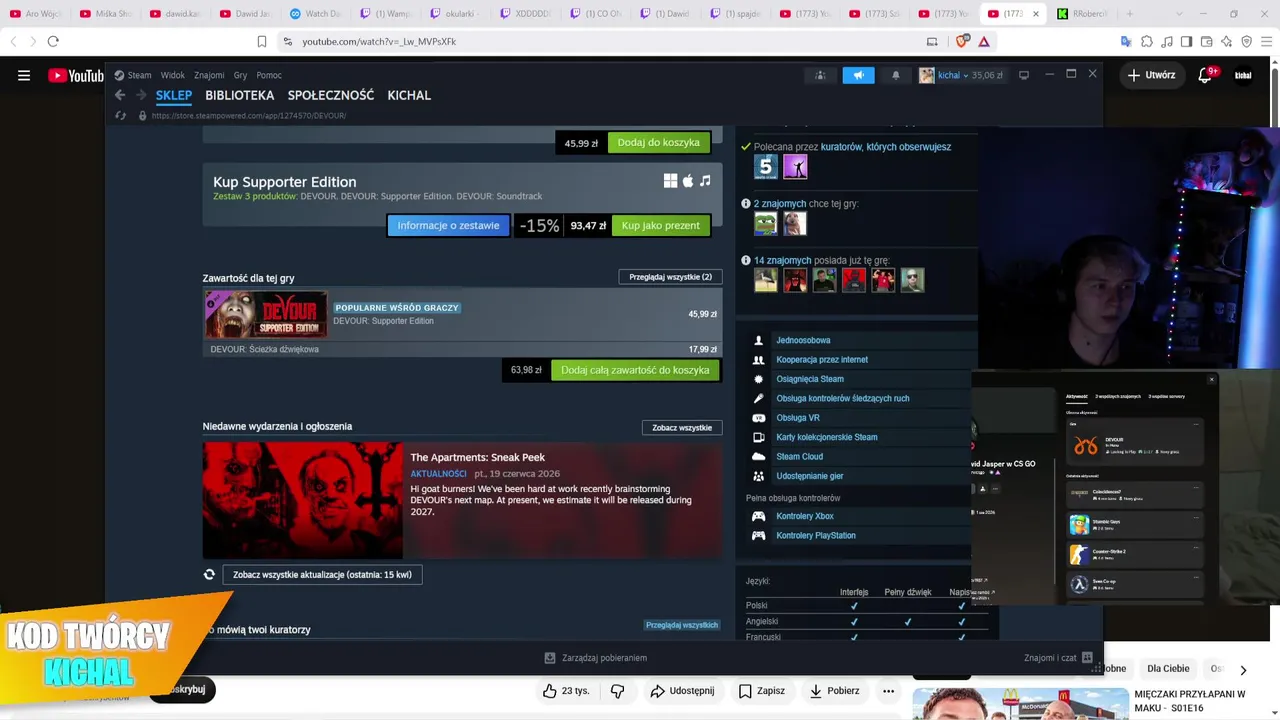1280x720 pixels.
Task: Open the KICHAL profile tab
Action: [x=409, y=95]
